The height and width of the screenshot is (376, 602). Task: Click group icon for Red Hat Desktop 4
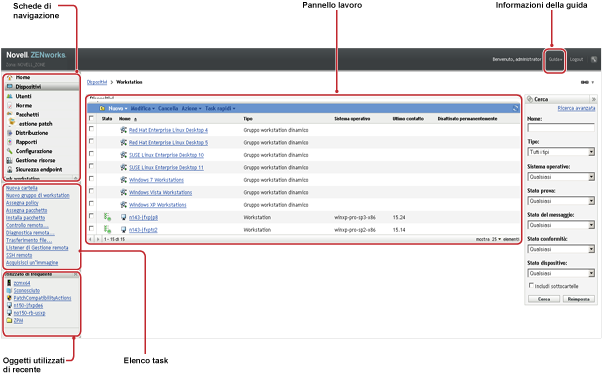click(123, 130)
